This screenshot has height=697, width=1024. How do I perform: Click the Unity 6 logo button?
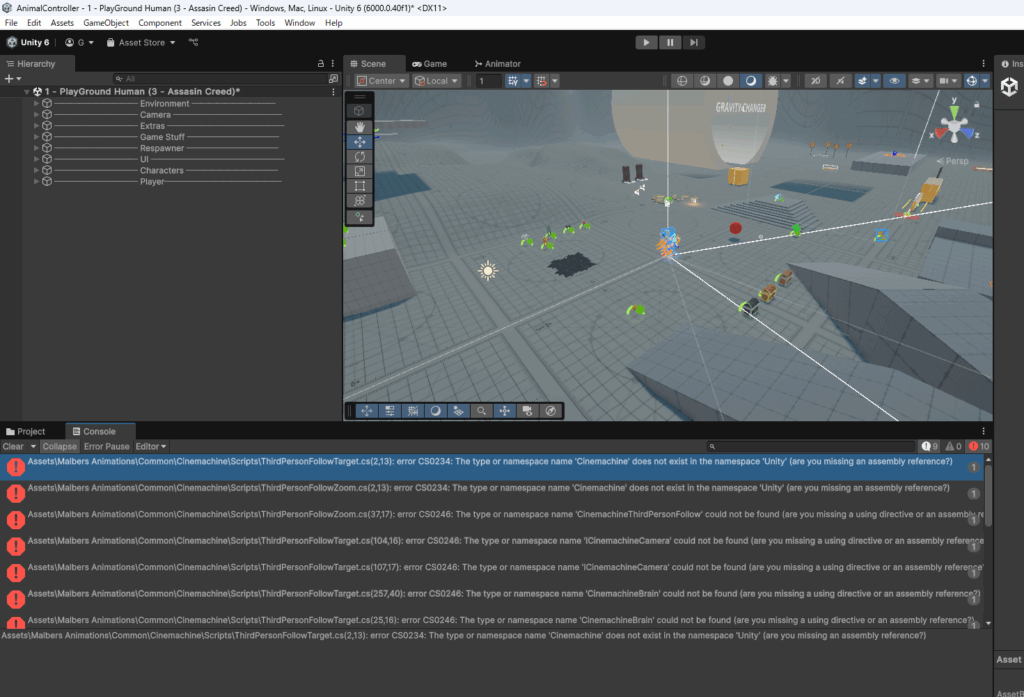tap(28, 42)
